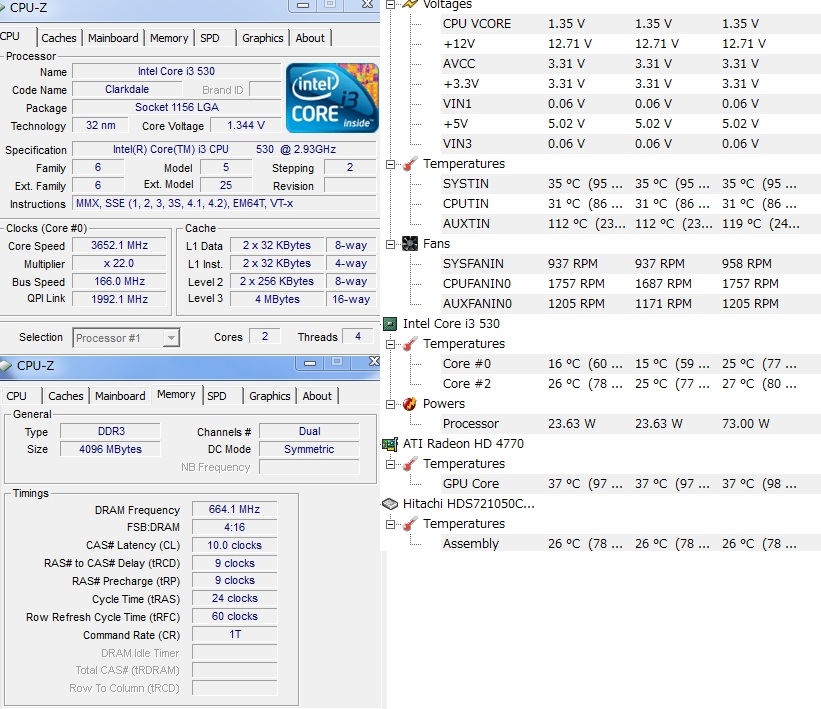Open Graphics tab in upper CPU-Z window

[x=262, y=38]
